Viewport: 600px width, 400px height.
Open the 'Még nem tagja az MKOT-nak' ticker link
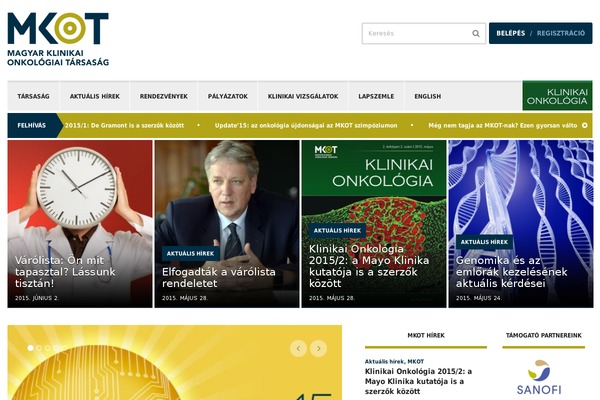[502, 125]
